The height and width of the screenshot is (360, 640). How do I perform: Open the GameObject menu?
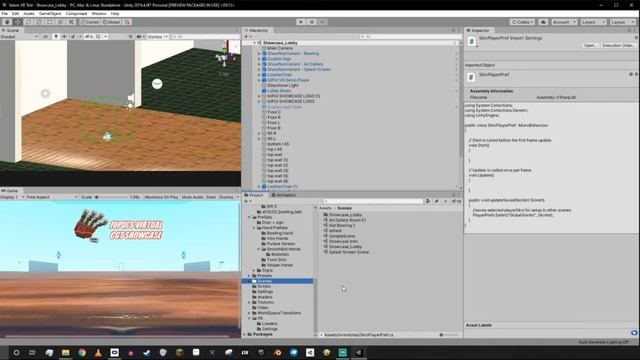50,13
